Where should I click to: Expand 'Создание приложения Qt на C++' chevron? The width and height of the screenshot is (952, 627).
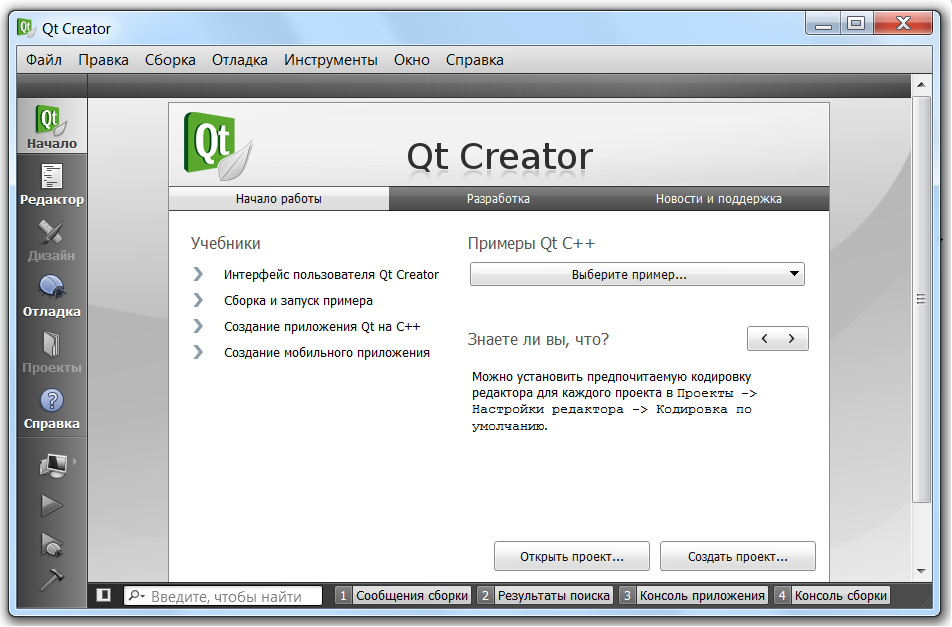pyautogui.click(x=198, y=326)
